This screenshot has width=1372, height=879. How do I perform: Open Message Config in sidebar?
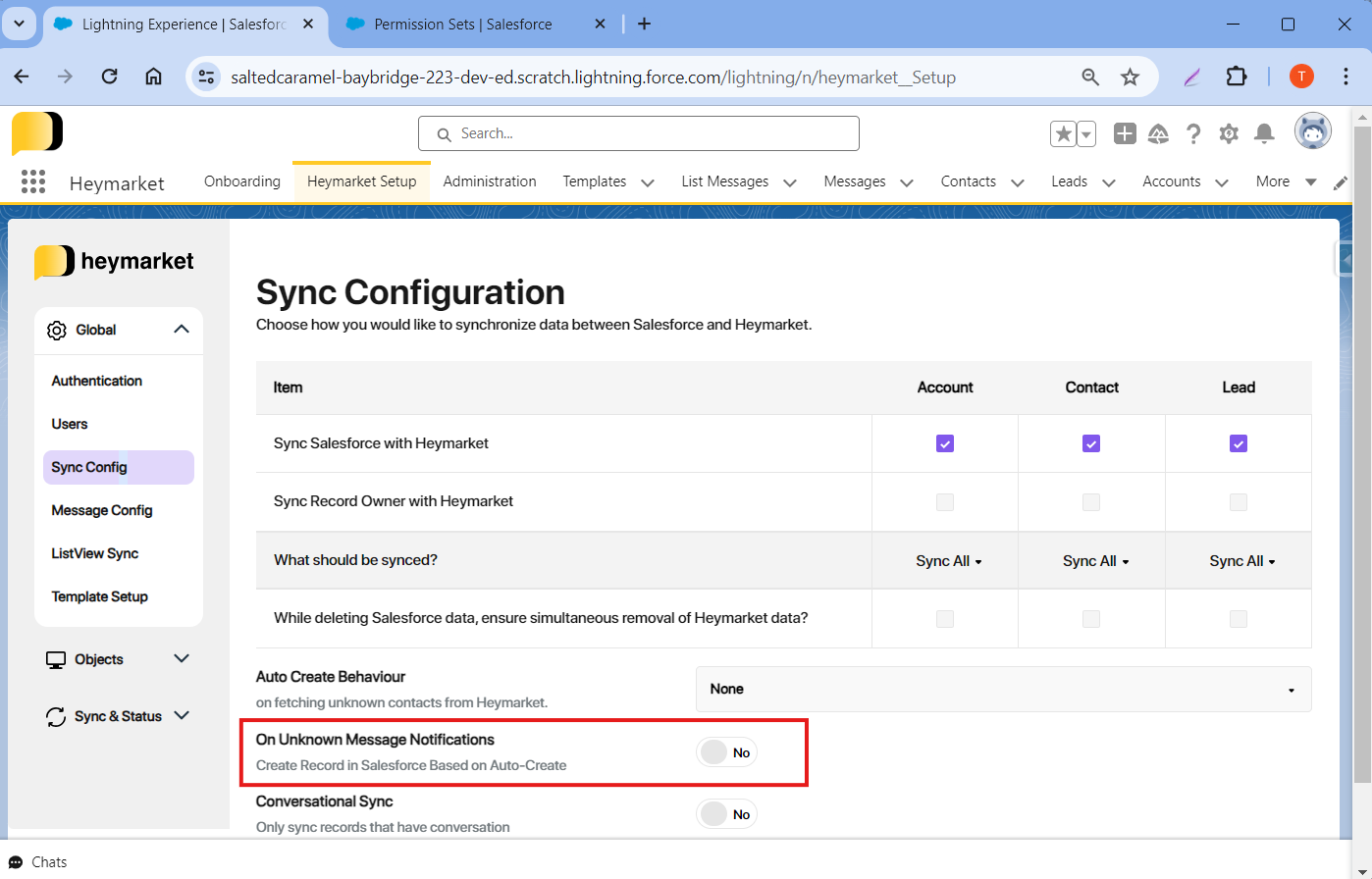102,510
